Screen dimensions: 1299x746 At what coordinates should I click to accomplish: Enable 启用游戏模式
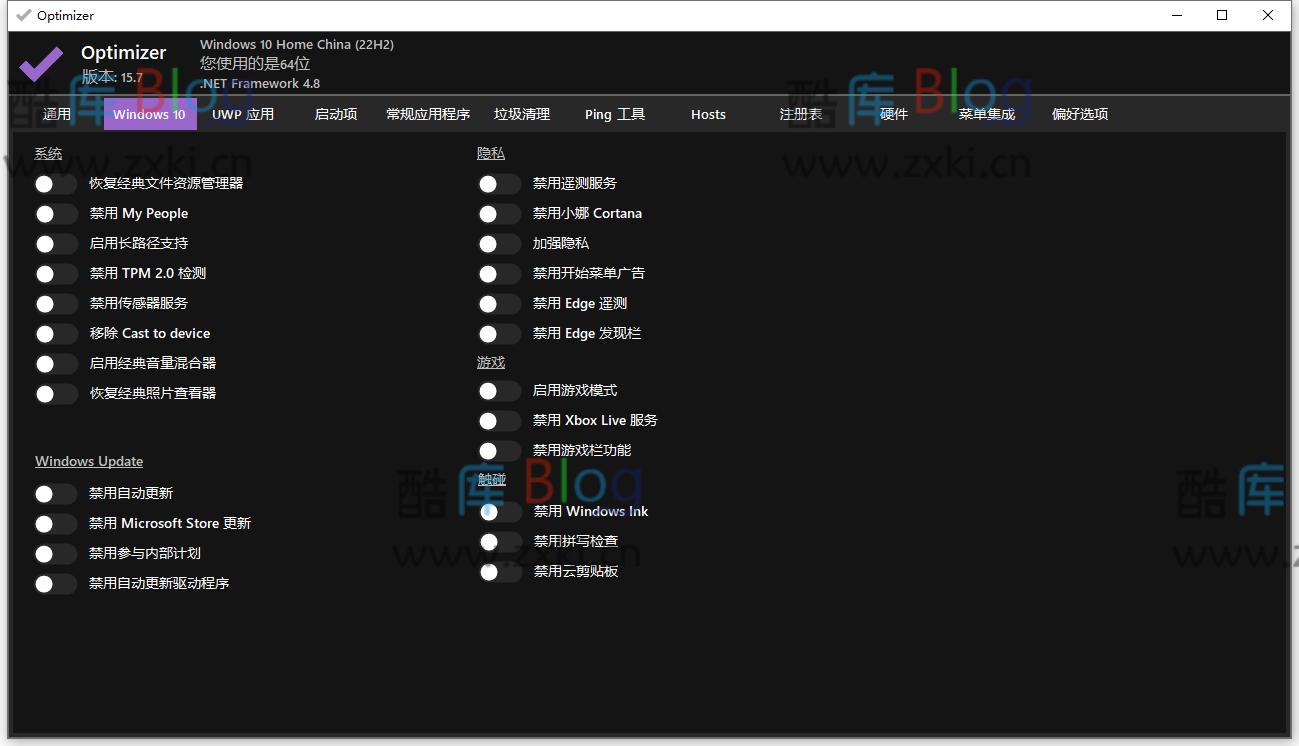[499, 390]
